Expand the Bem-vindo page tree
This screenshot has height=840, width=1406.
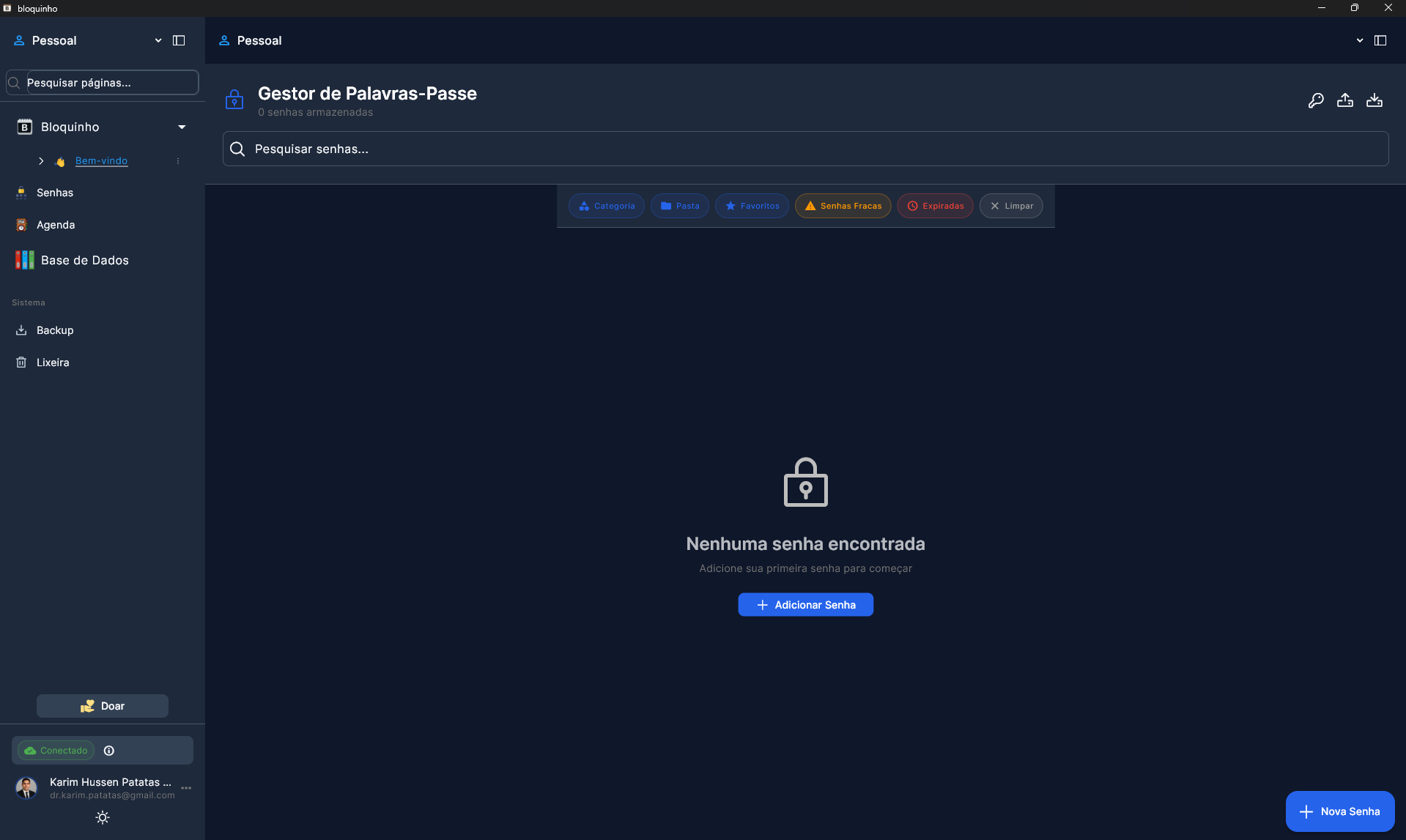(41, 161)
